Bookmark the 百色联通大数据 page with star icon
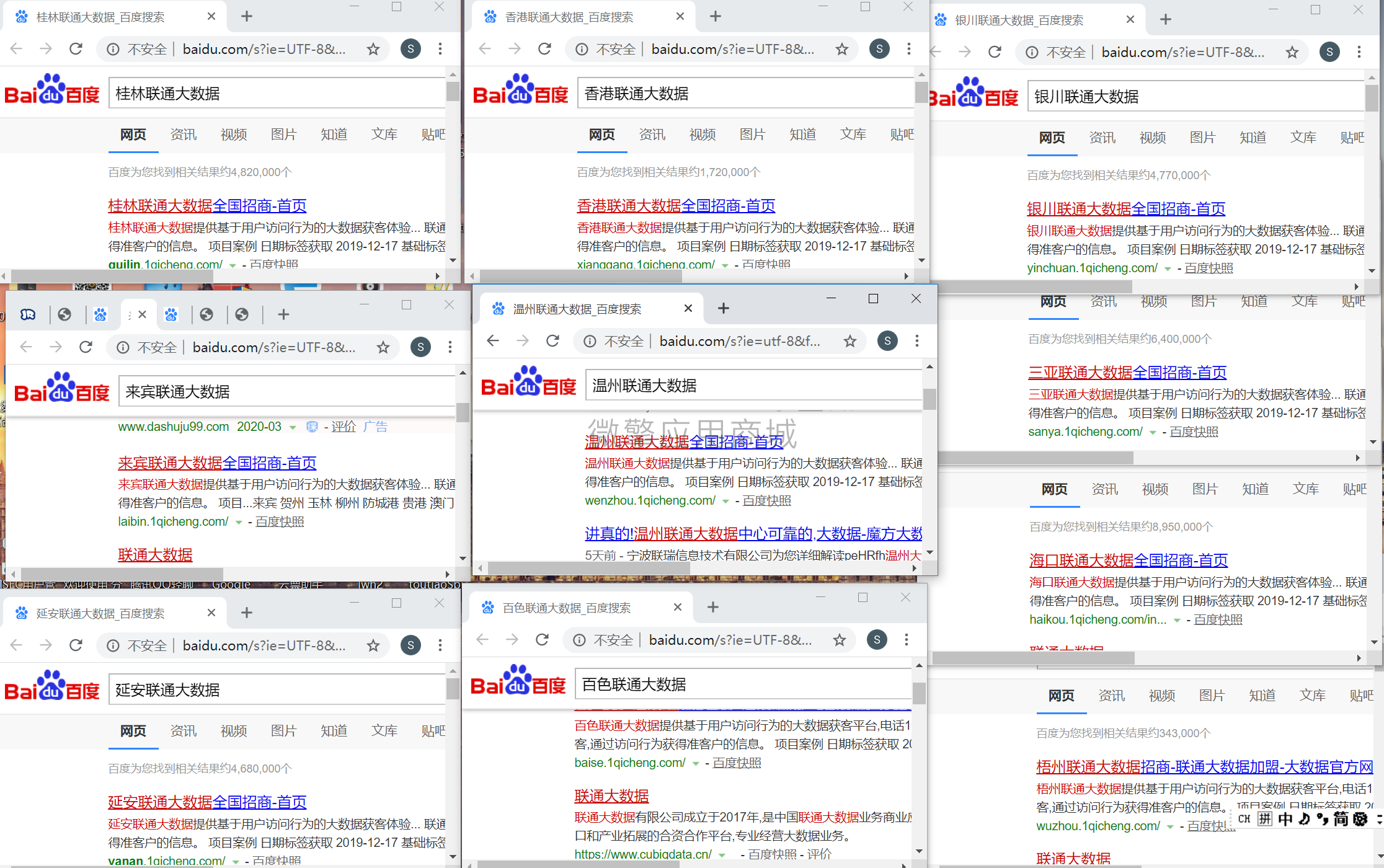The image size is (1384, 868). [x=840, y=640]
